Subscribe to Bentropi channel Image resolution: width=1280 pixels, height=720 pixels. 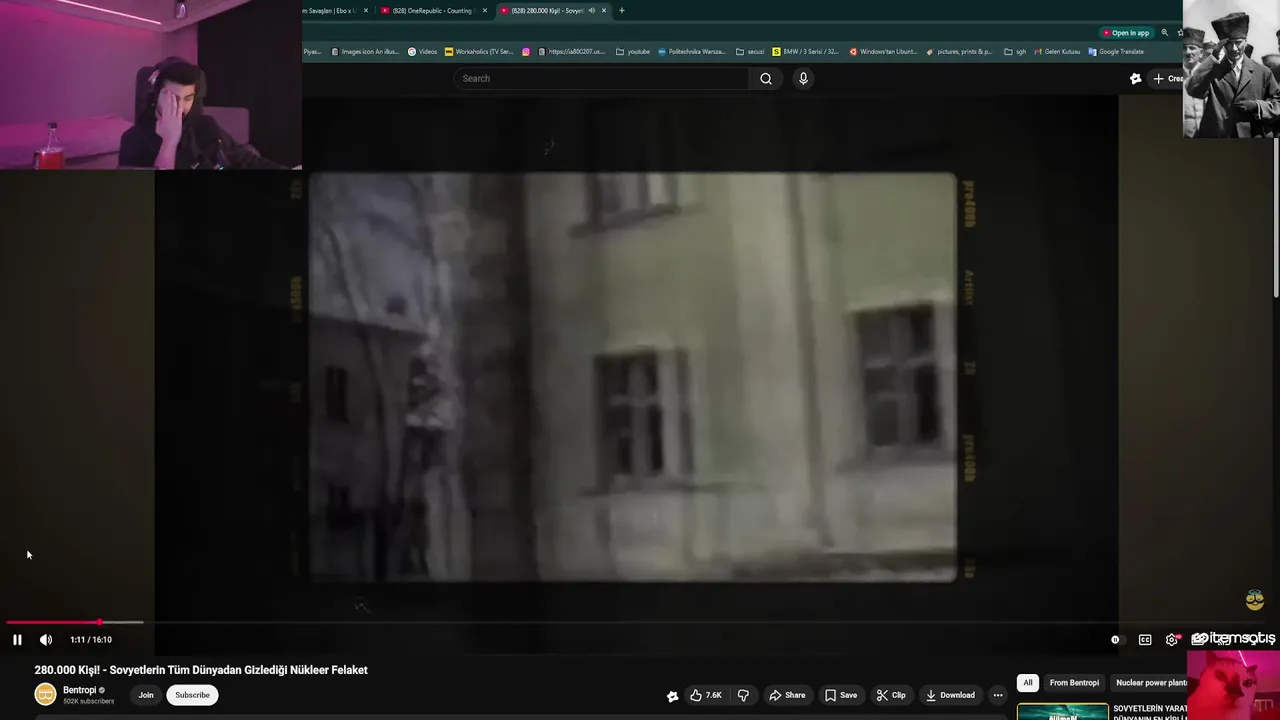click(x=192, y=695)
